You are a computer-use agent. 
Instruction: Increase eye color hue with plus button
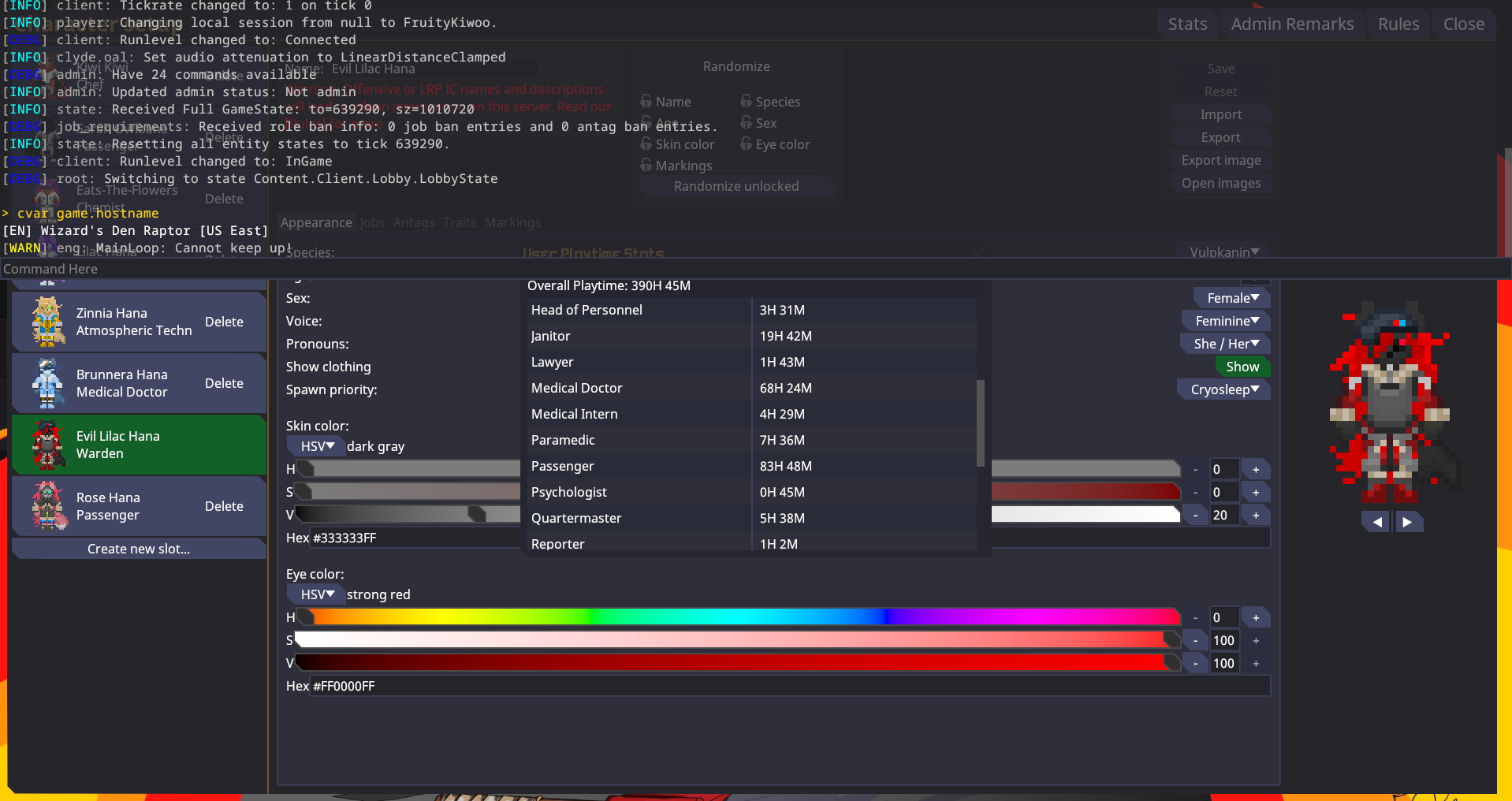pos(1256,618)
